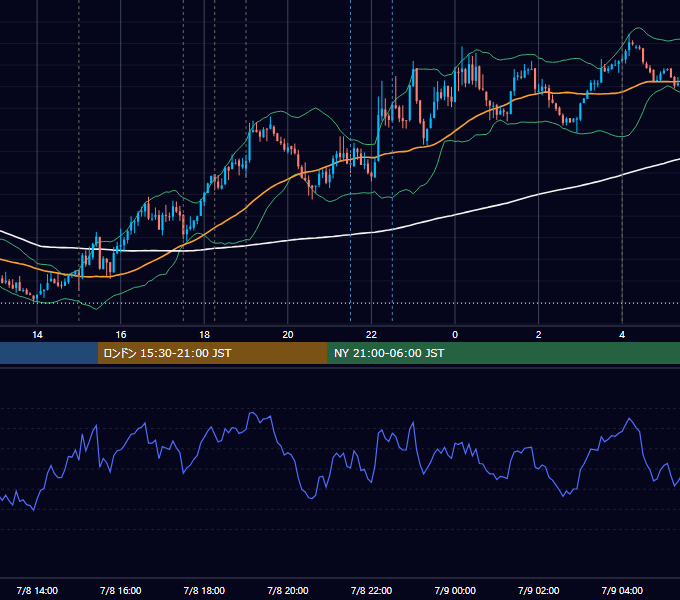Click the 7/8 22:00 time label
The width and height of the screenshot is (680, 600).
[371, 590]
